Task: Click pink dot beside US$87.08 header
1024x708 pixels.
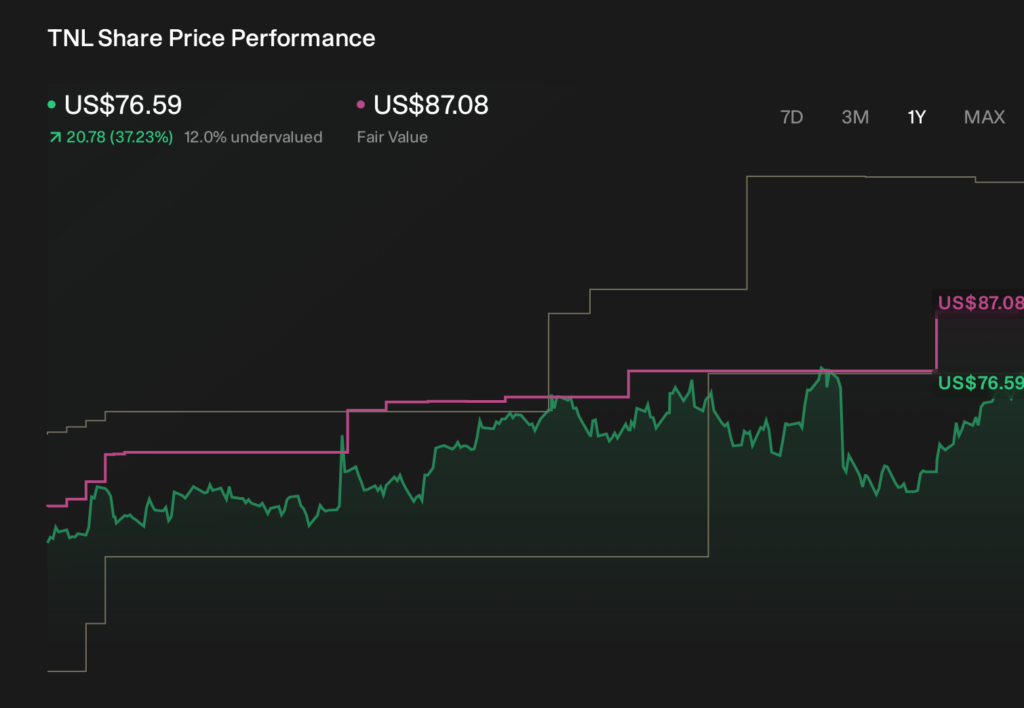Action: coord(360,105)
